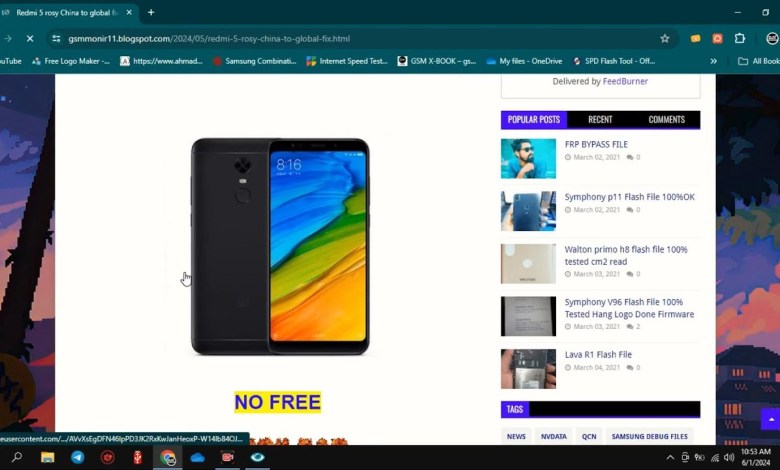The image size is (780, 470).
Task: Open the red USB tool app in taskbar
Action: 138,457
